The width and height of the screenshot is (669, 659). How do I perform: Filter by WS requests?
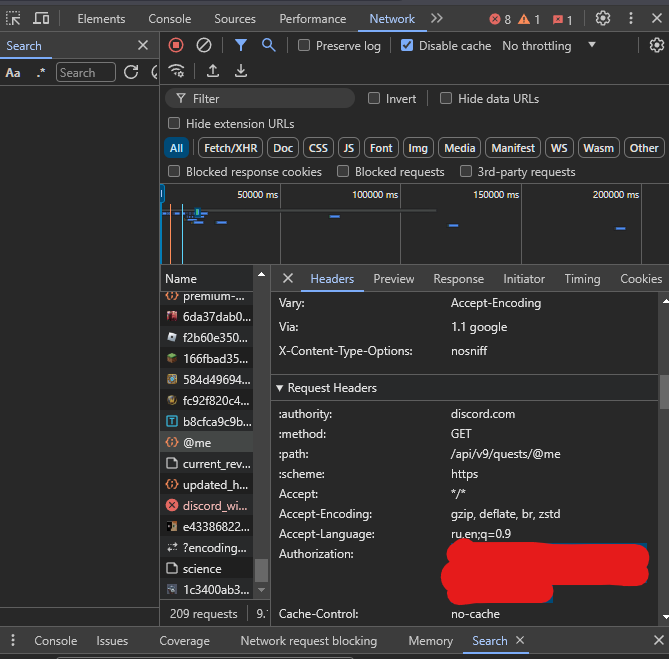(559, 148)
